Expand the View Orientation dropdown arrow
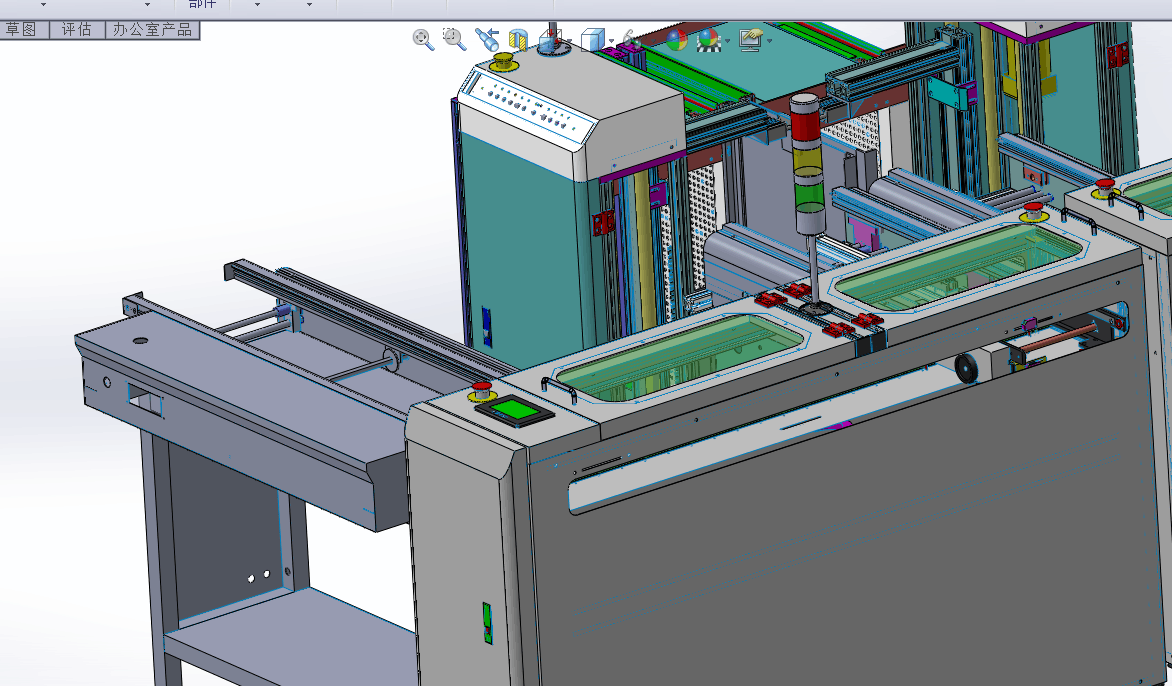This screenshot has height=686, width=1172. pos(570,41)
